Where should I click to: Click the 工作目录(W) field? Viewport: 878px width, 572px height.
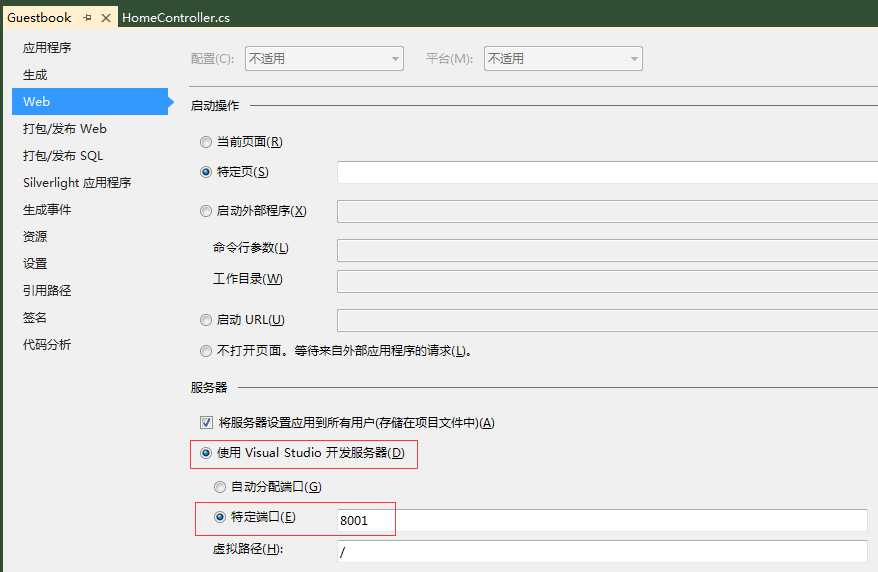(608, 281)
